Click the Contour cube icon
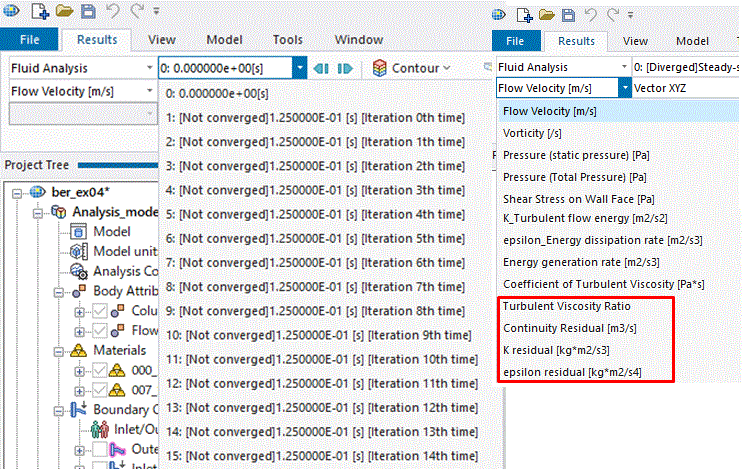This screenshot has height=469, width=742. (380, 68)
